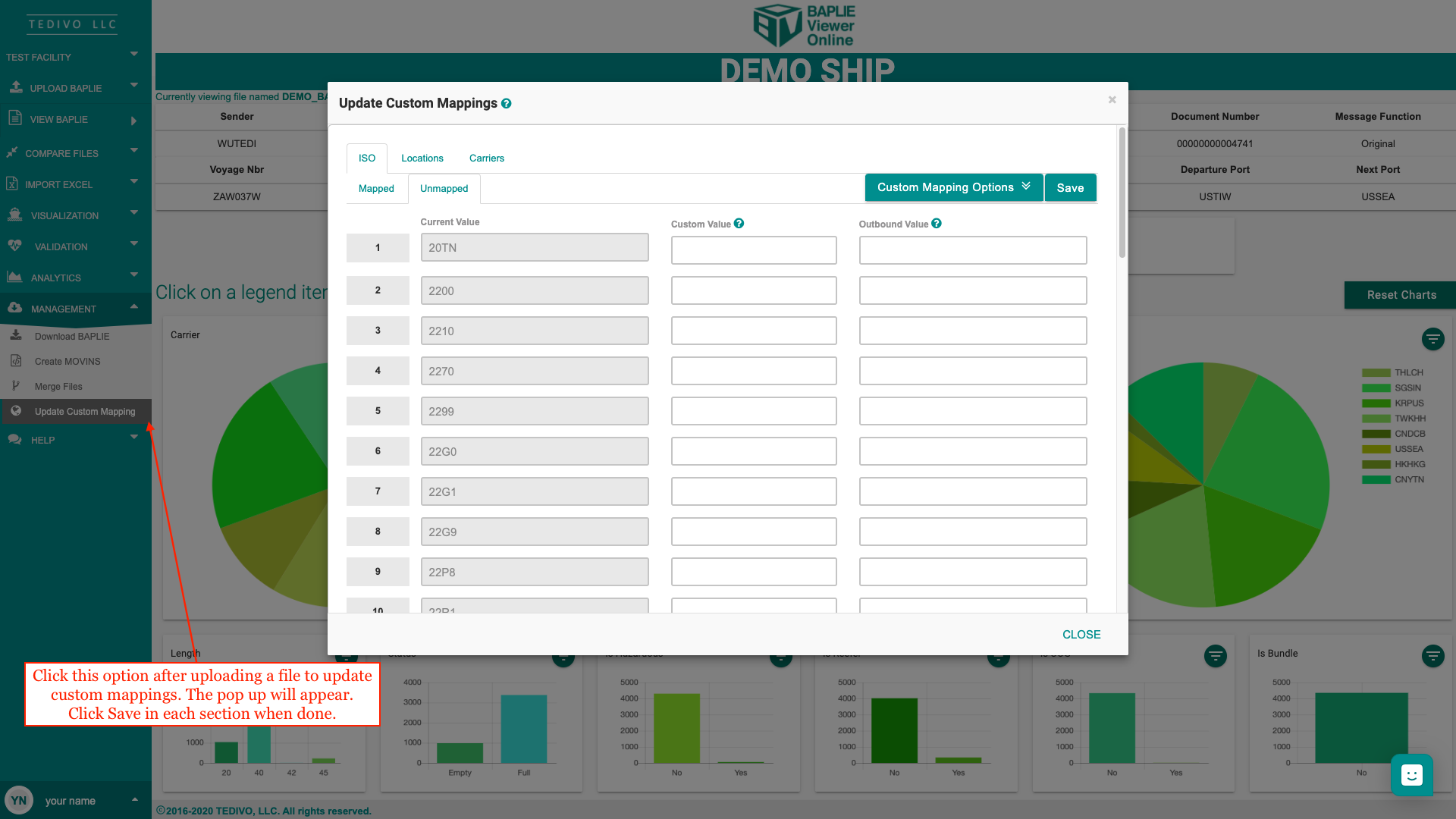Screen dimensions: 1456x819
Task: Click help icon beside Update Custom Mappings title
Action: point(506,104)
